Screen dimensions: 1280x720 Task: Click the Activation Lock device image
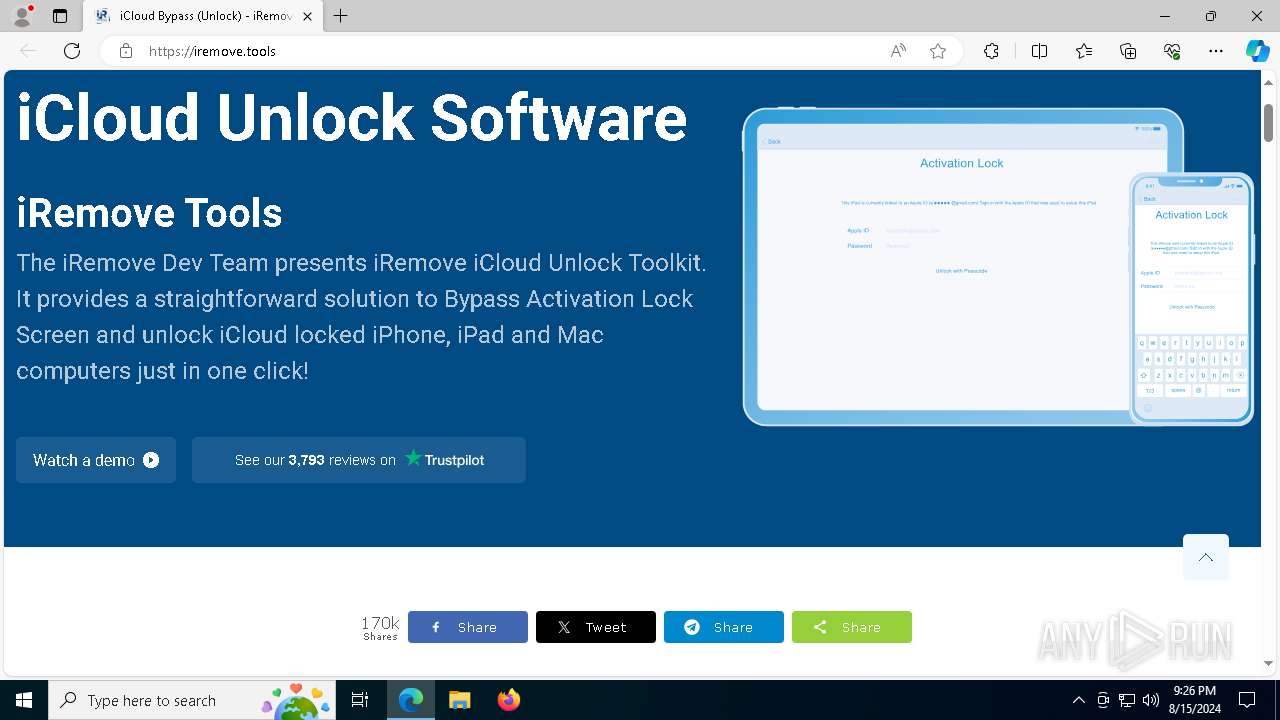[998, 266]
